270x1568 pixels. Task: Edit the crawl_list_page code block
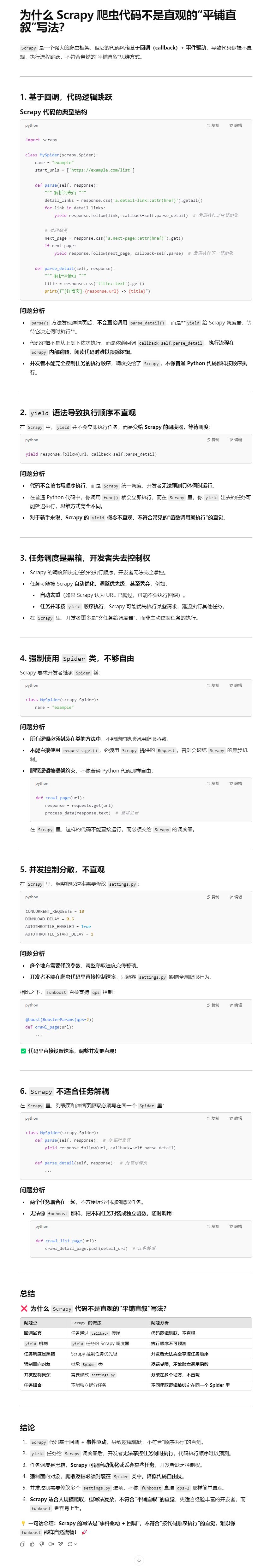point(236,1227)
